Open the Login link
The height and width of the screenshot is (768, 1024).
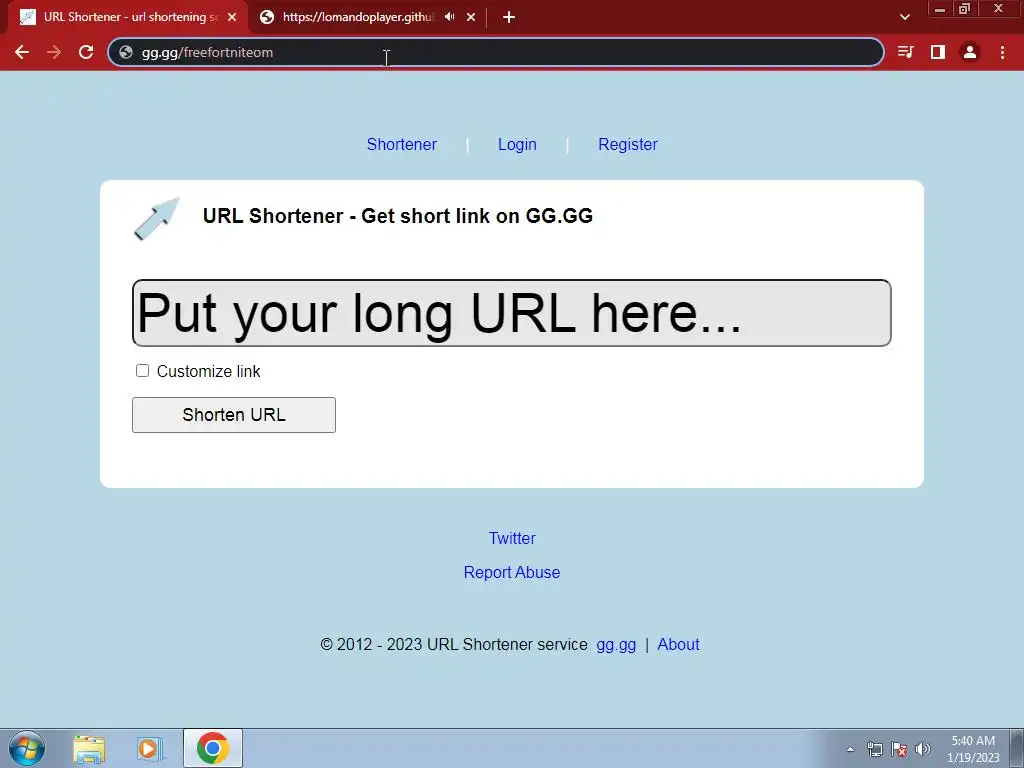[x=517, y=144]
